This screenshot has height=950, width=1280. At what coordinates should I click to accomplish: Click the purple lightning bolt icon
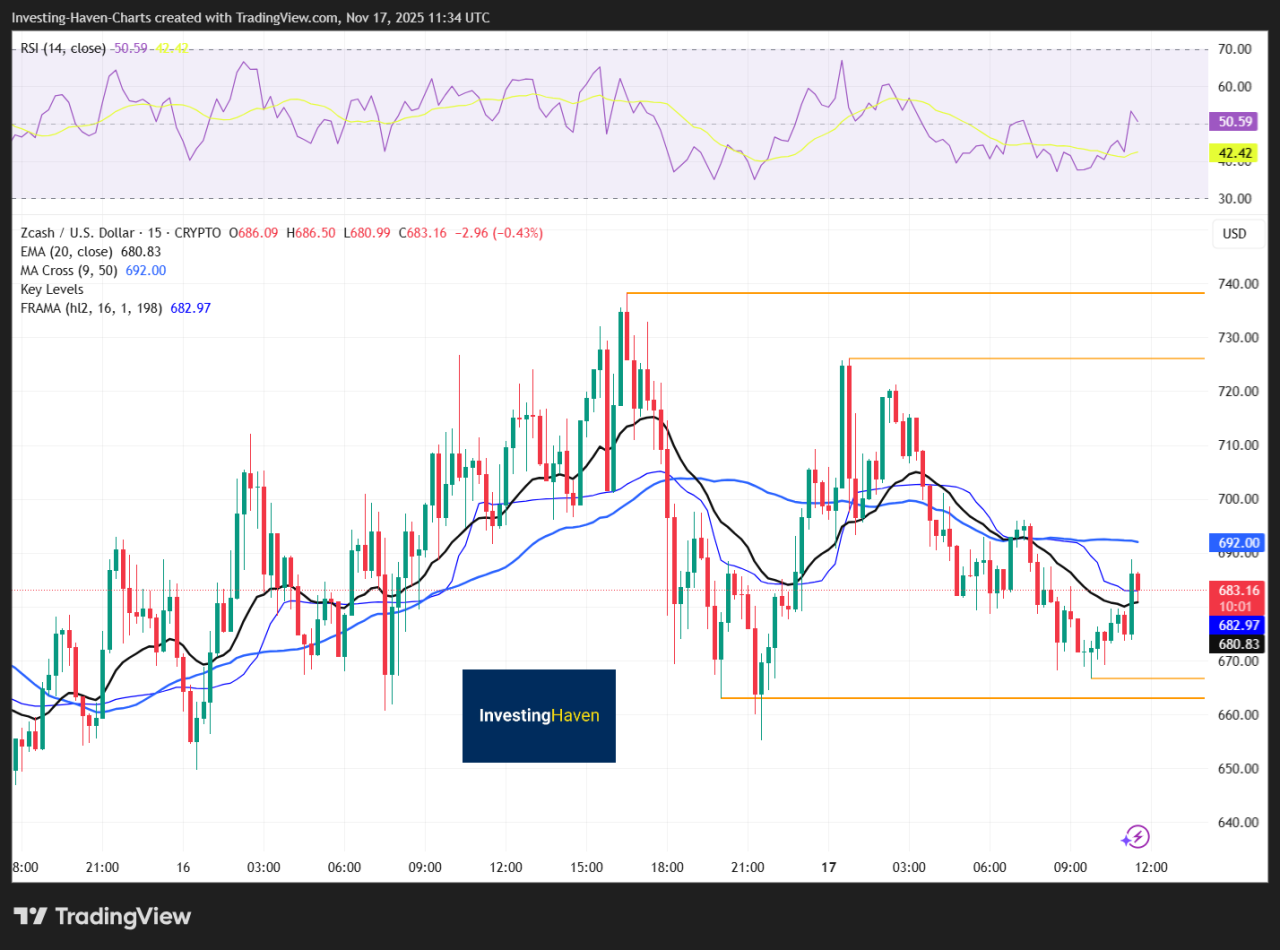coord(1136,836)
